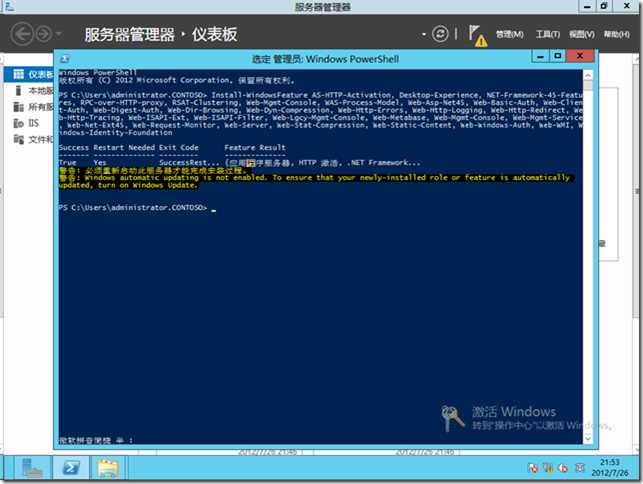Screen dimensions: 643x484
Task: Minimize the PowerShell window
Action: [540, 57]
